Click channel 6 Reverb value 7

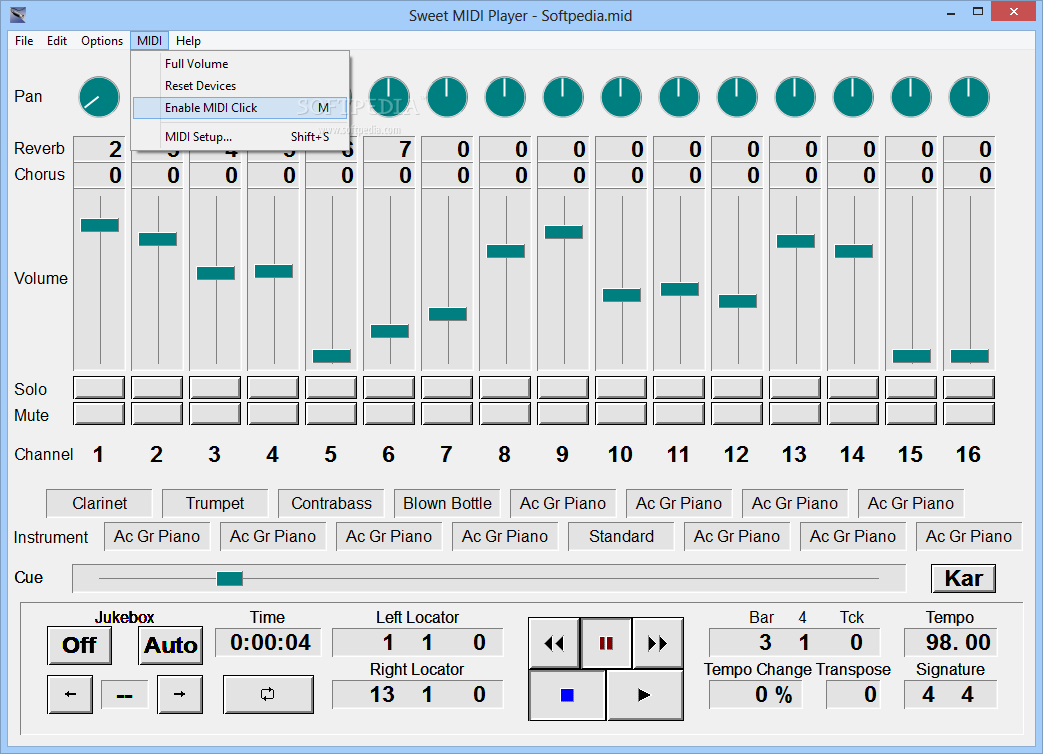pyautogui.click(x=389, y=149)
